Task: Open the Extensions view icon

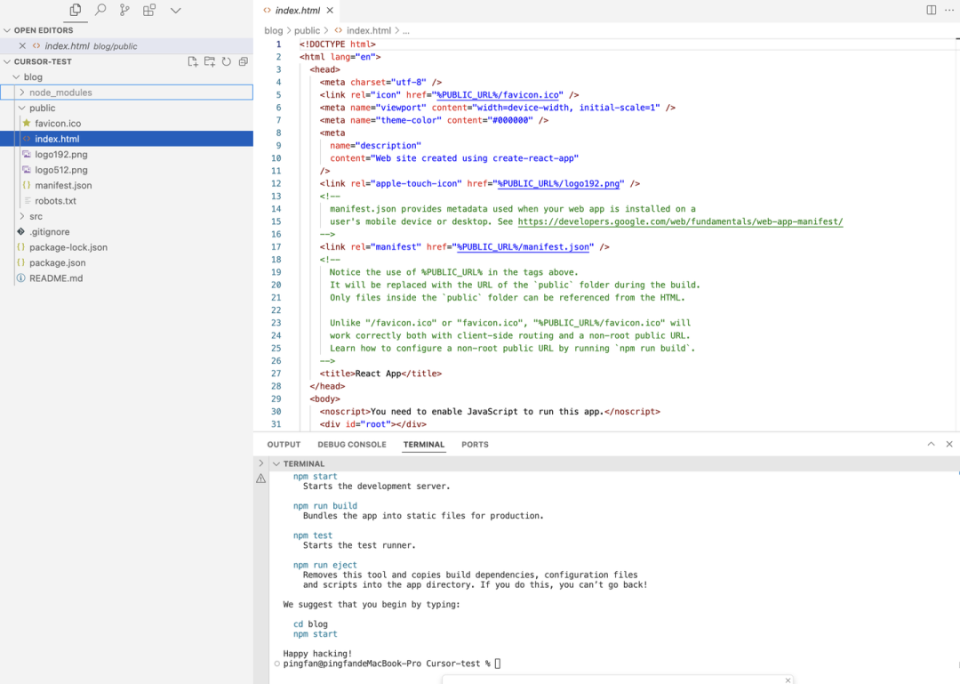Action: click(150, 10)
